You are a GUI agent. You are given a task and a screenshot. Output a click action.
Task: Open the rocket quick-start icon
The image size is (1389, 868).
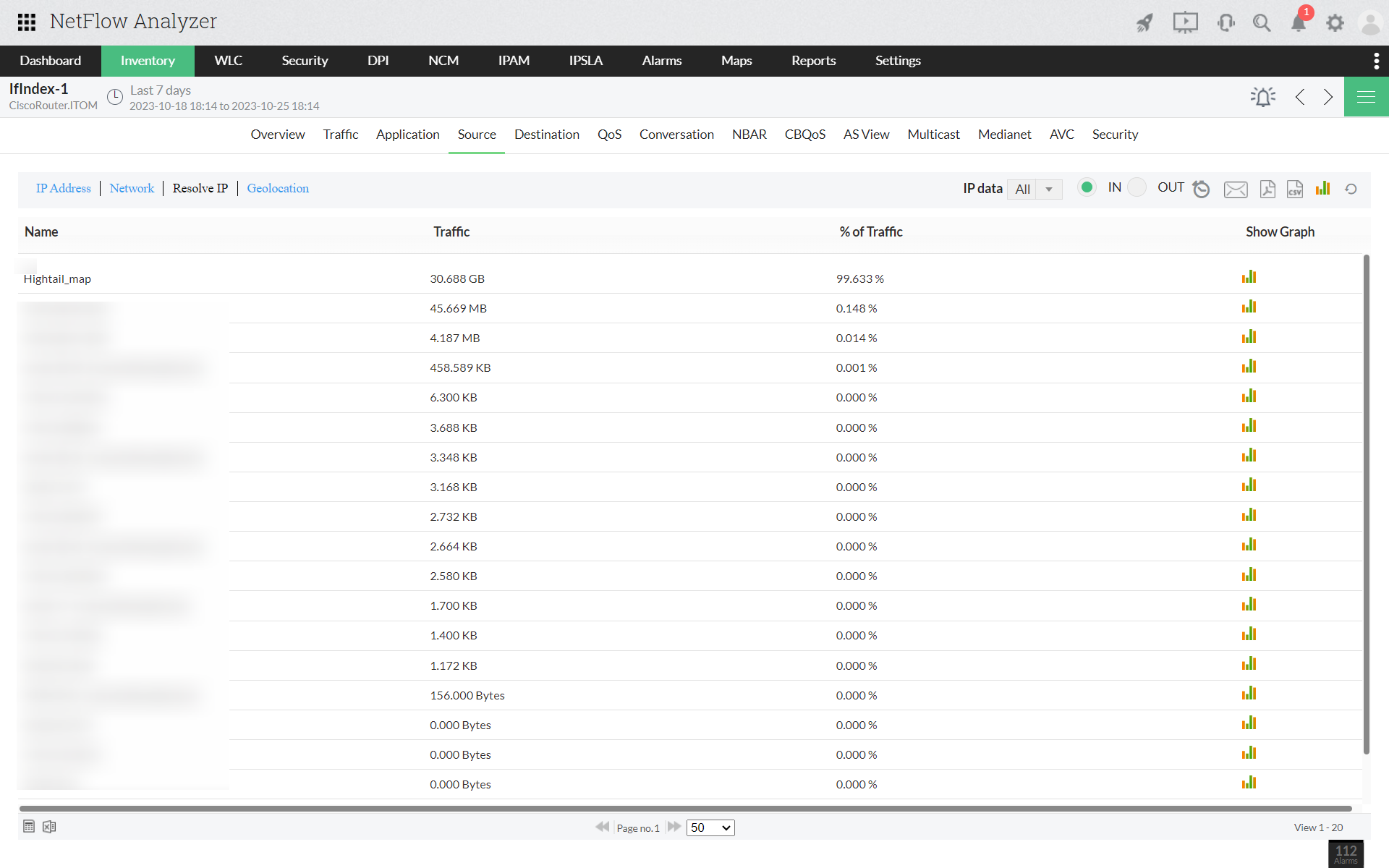click(1144, 23)
